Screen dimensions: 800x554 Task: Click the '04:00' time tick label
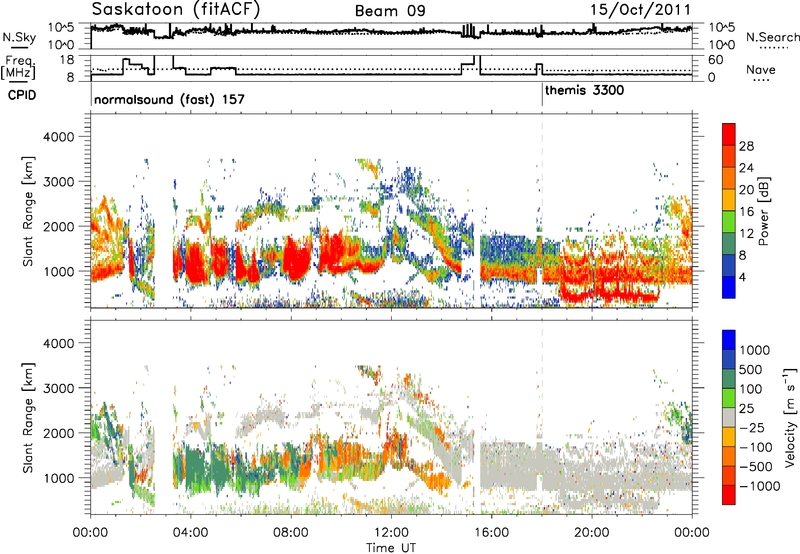(191, 532)
